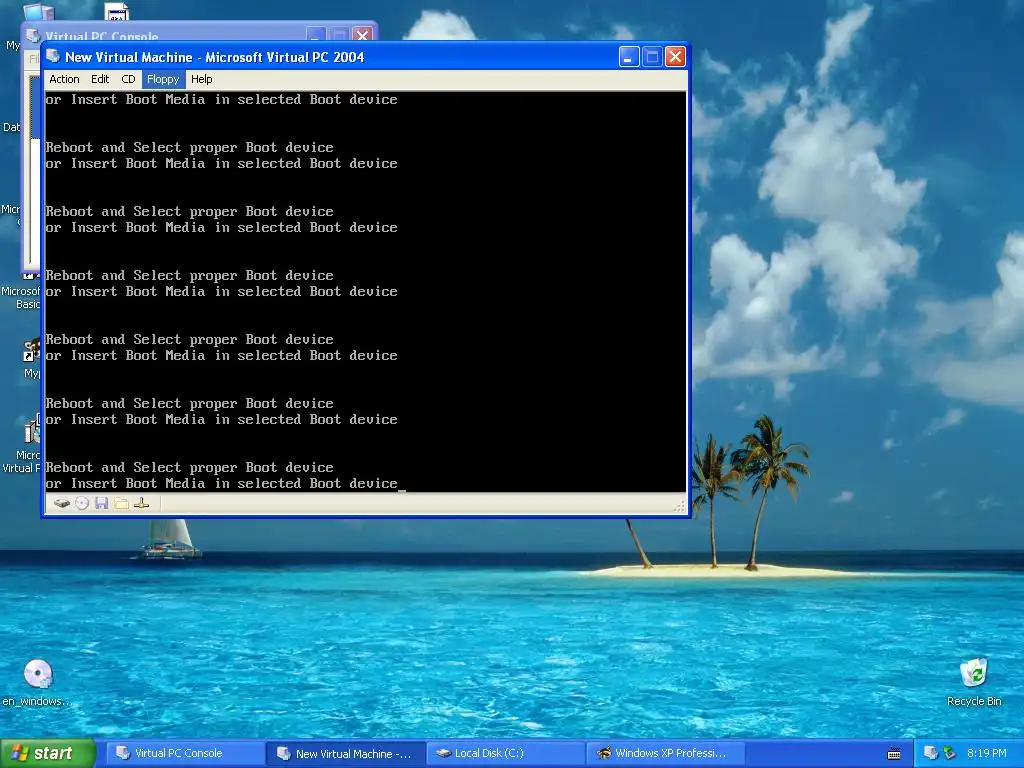Viewport: 1024px width, 768px height.
Task: Click the hard disk status icon
Action: point(62,503)
